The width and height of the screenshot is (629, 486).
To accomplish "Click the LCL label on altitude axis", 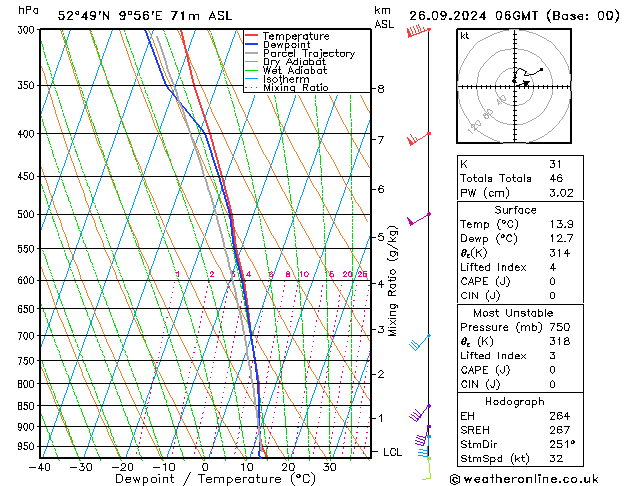I will tap(392, 452).
